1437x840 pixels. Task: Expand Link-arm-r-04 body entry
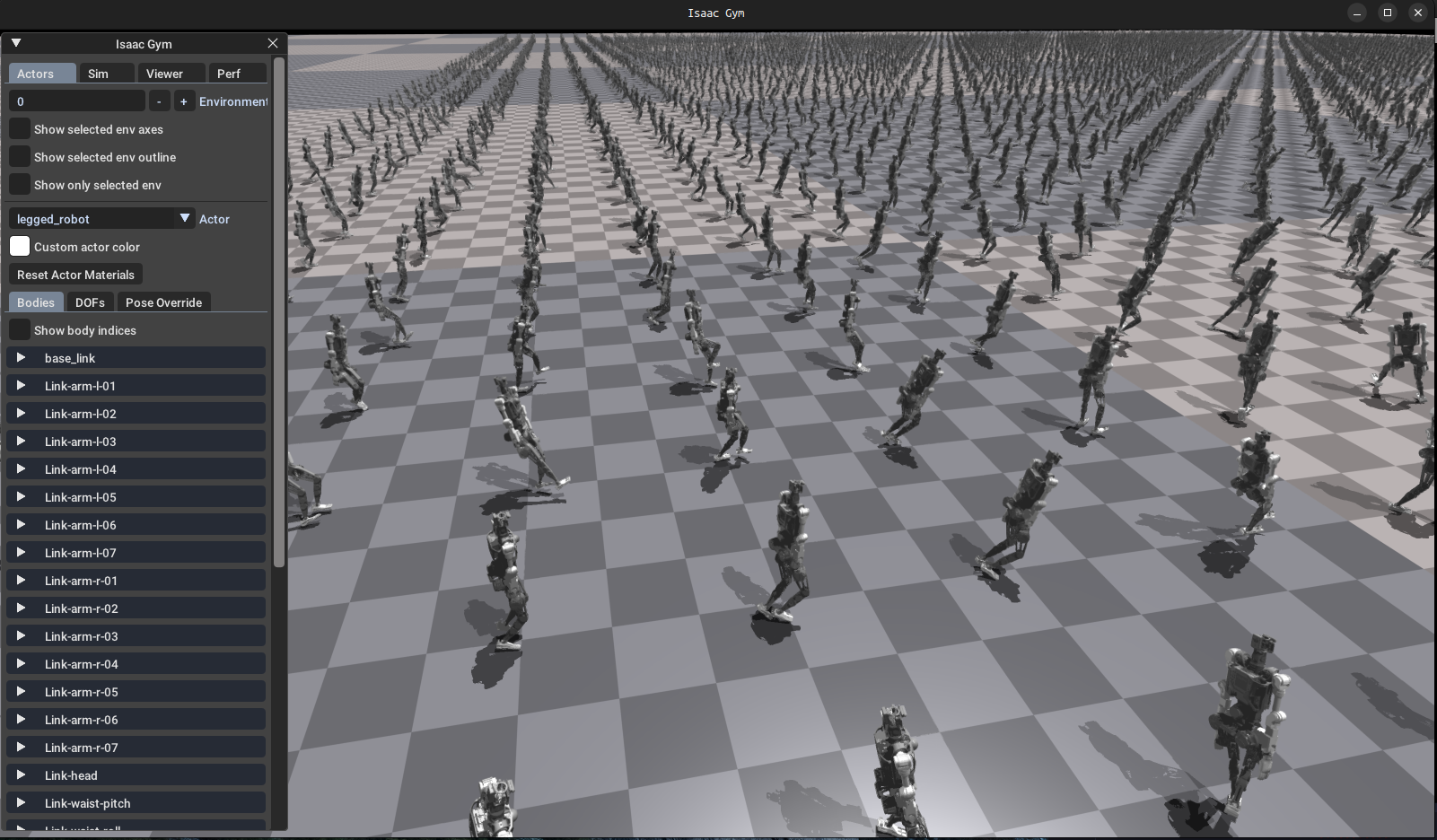click(x=136, y=664)
